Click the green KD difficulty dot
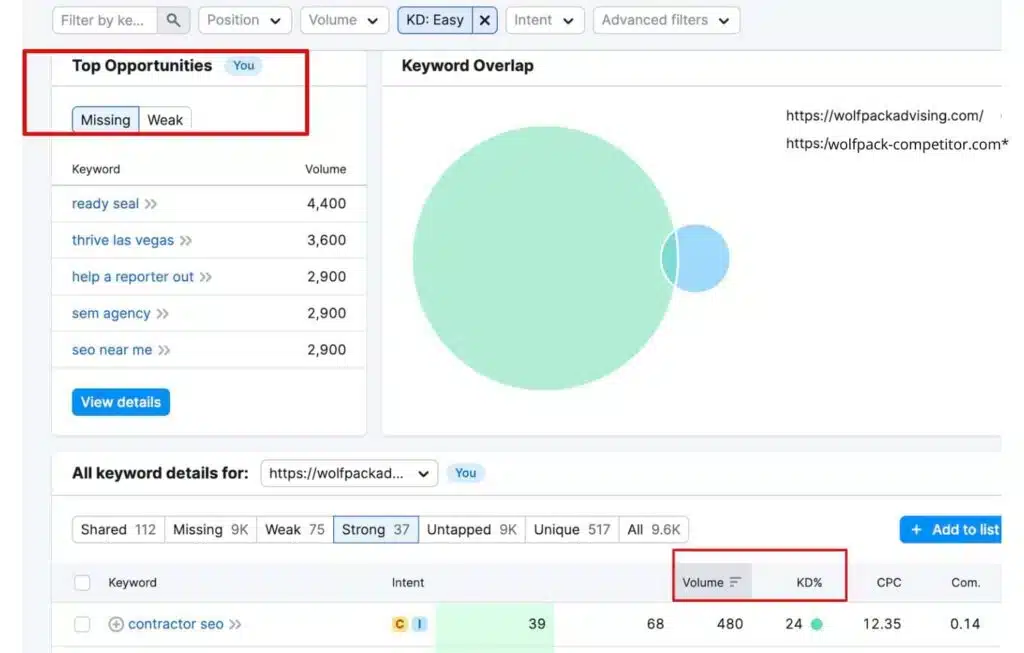The image size is (1024, 653). pos(816,624)
